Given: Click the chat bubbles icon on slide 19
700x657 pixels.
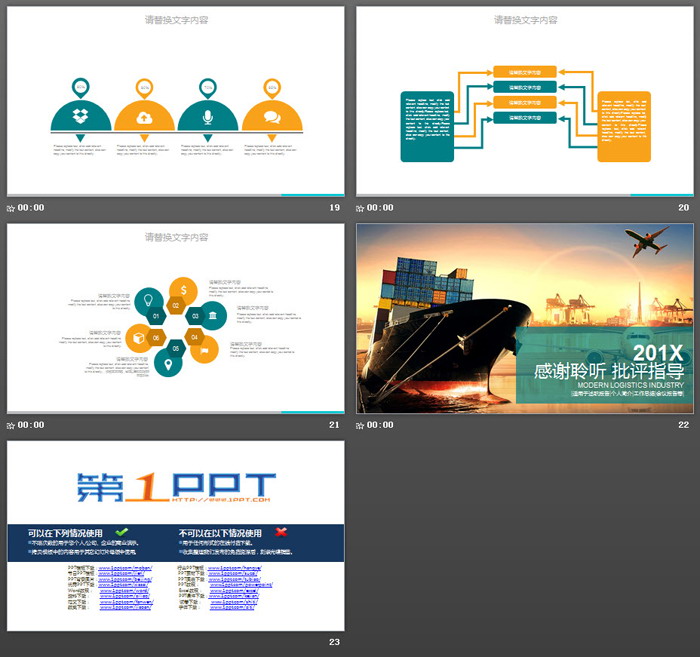Looking at the screenshot, I should pyautogui.click(x=271, y=117).
